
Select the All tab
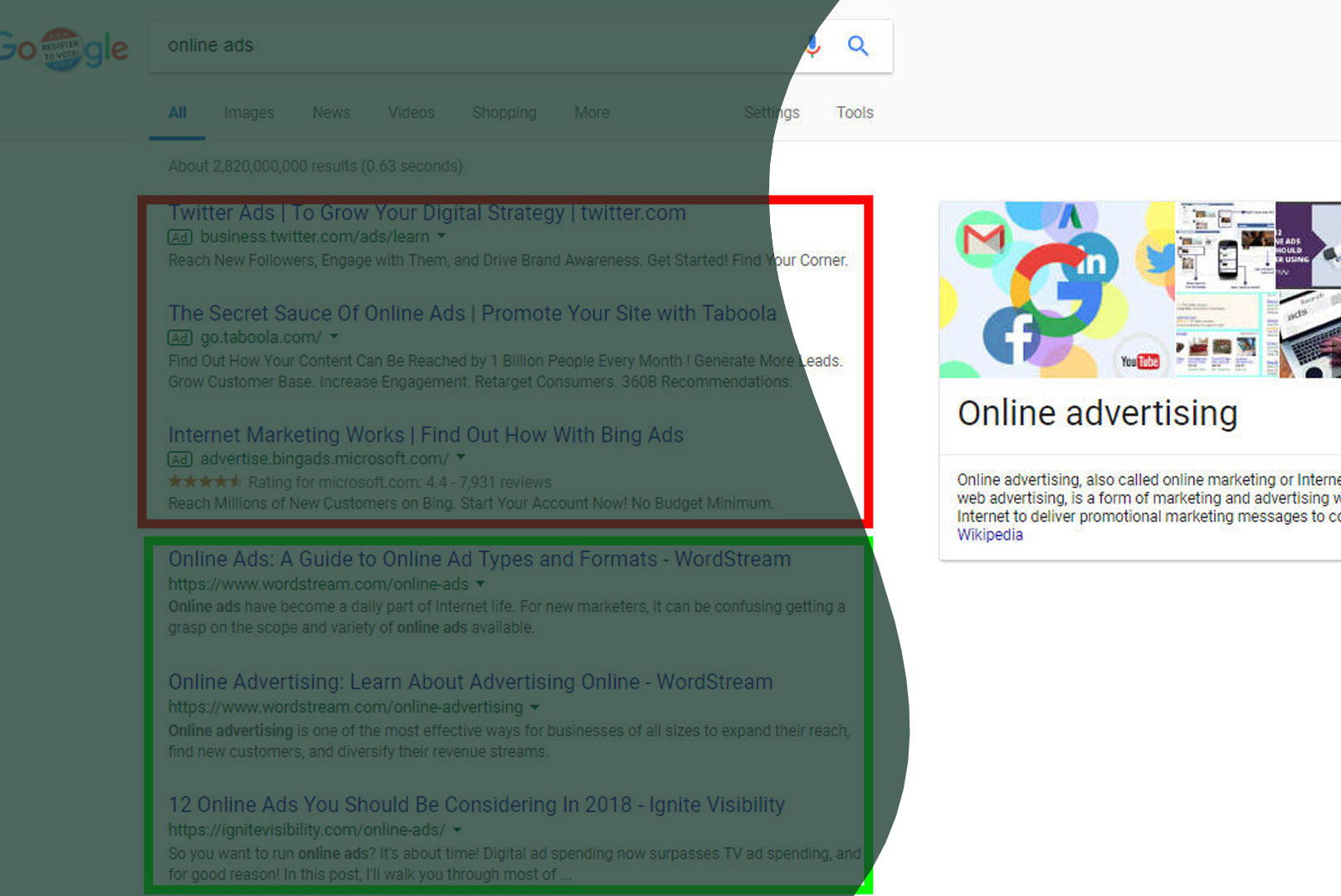coord(178,112)
